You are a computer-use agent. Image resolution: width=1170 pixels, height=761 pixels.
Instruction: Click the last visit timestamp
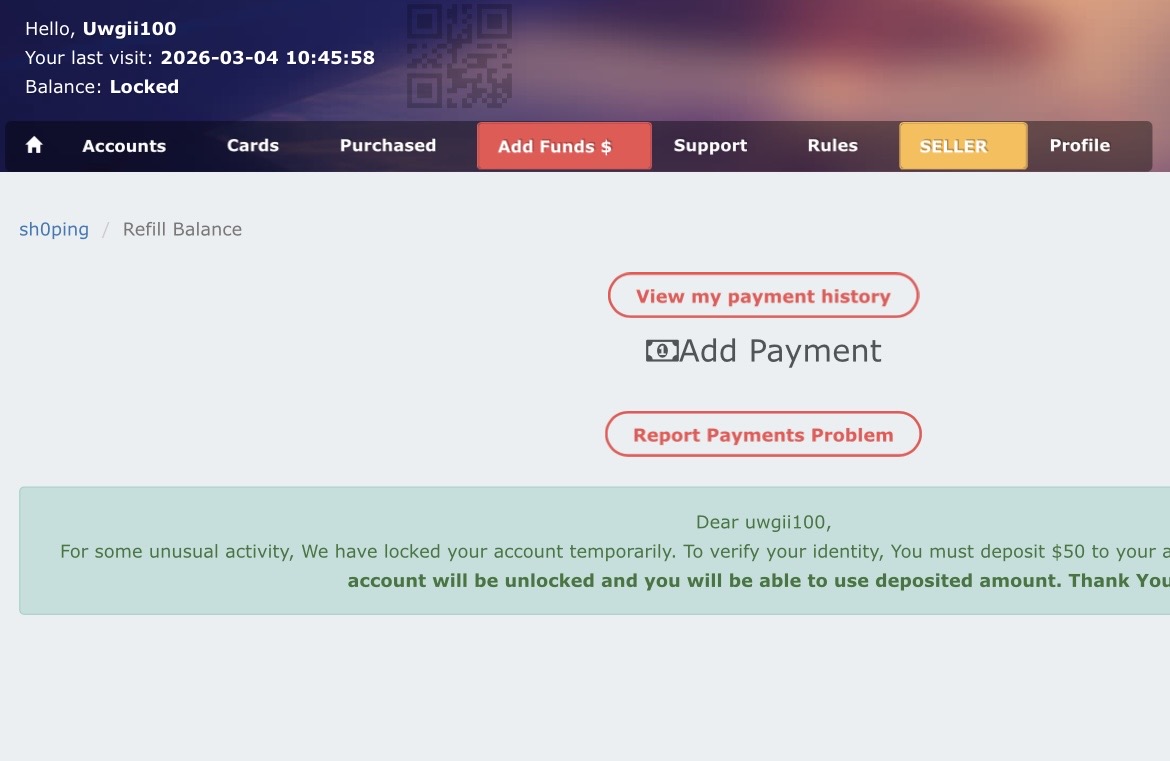click(x=267, y=58)
